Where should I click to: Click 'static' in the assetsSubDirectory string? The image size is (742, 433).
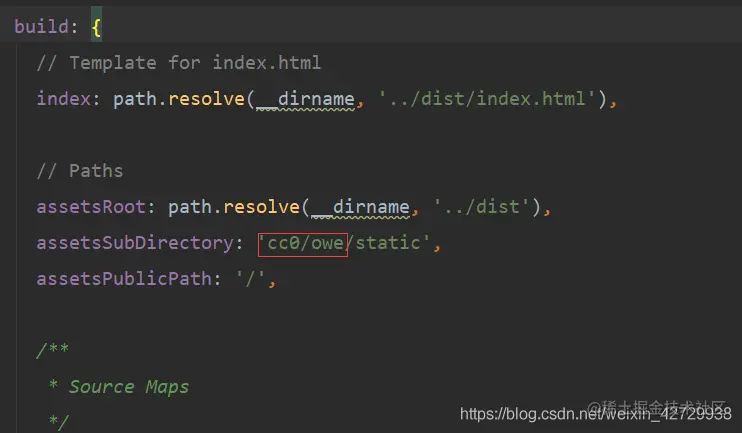pyautogui.click(x=388, y=243)
